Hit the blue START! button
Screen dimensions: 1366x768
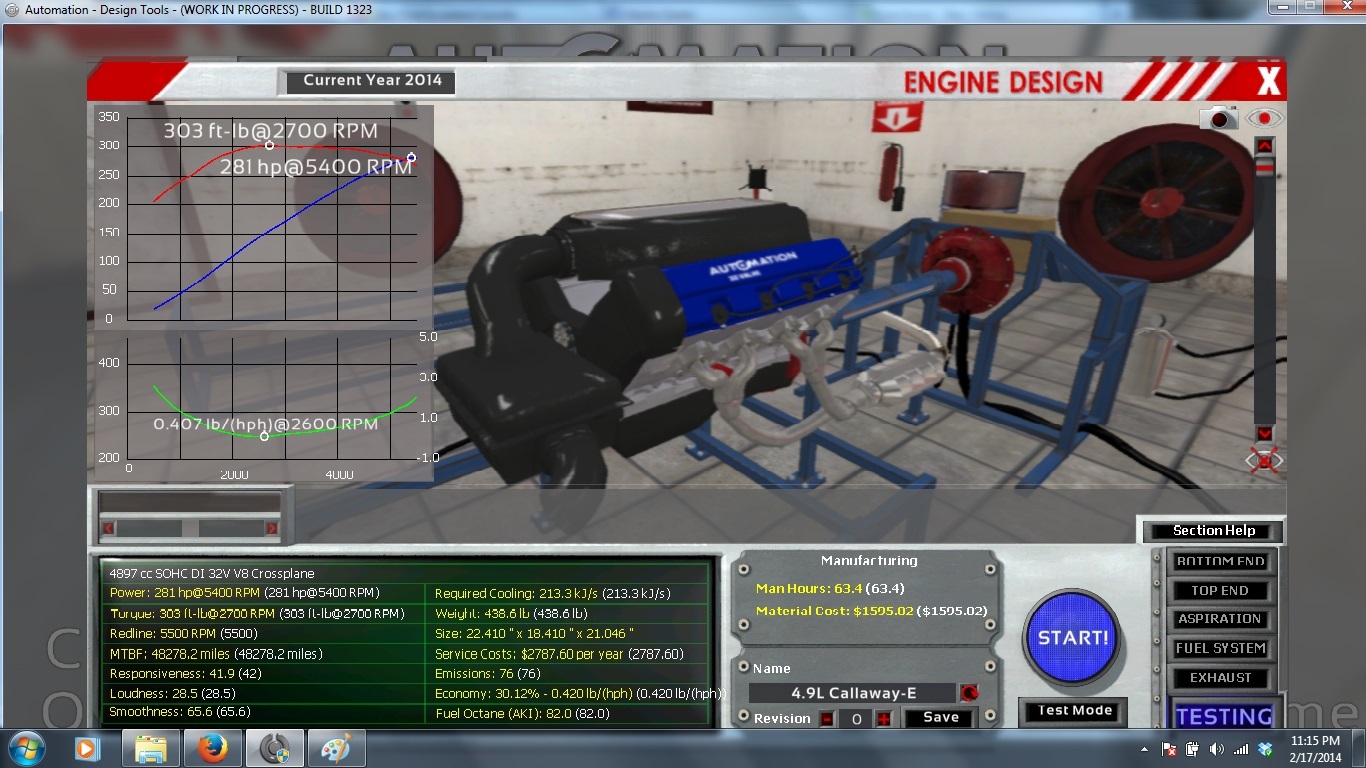coord(1073,637)
